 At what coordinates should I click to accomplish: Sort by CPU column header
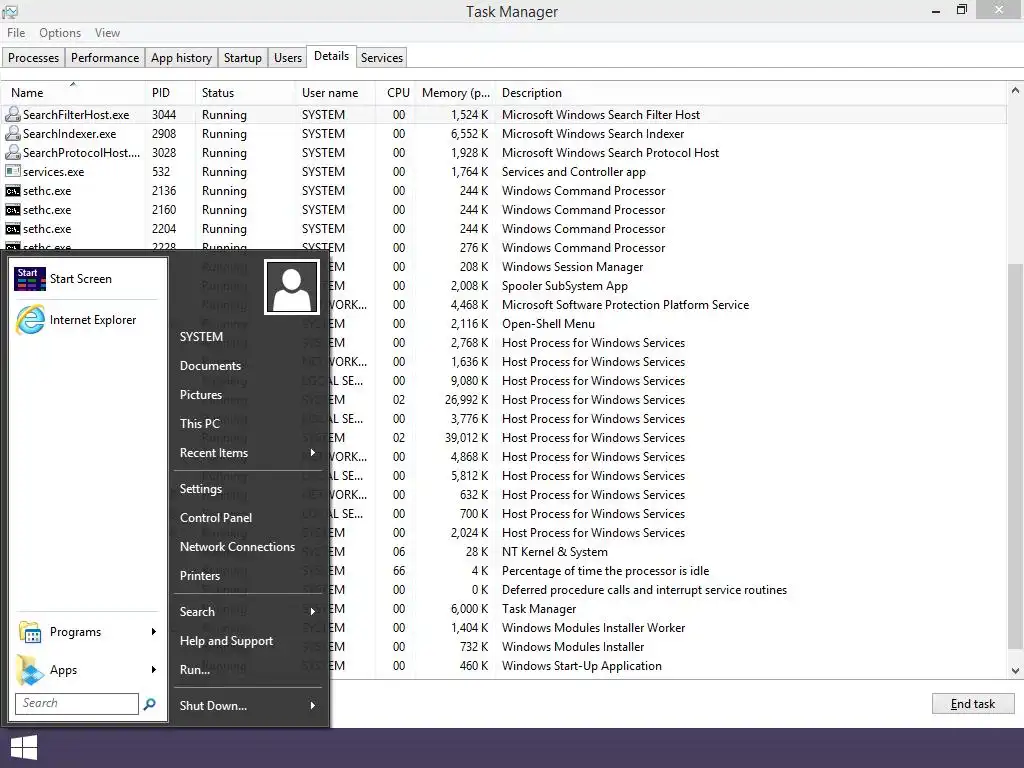pyautogui.click(x=398, y=93)
